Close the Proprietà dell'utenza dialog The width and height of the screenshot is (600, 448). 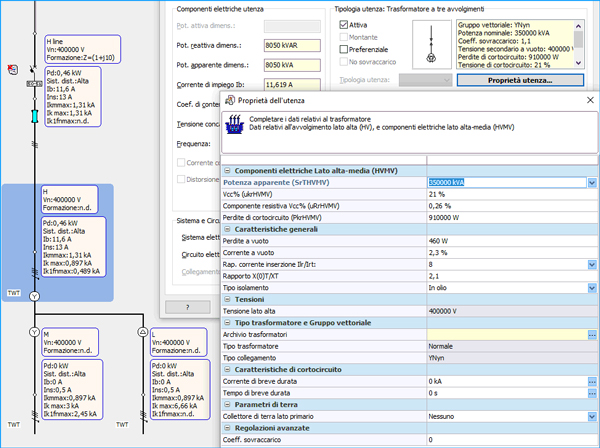pos(590,100)
